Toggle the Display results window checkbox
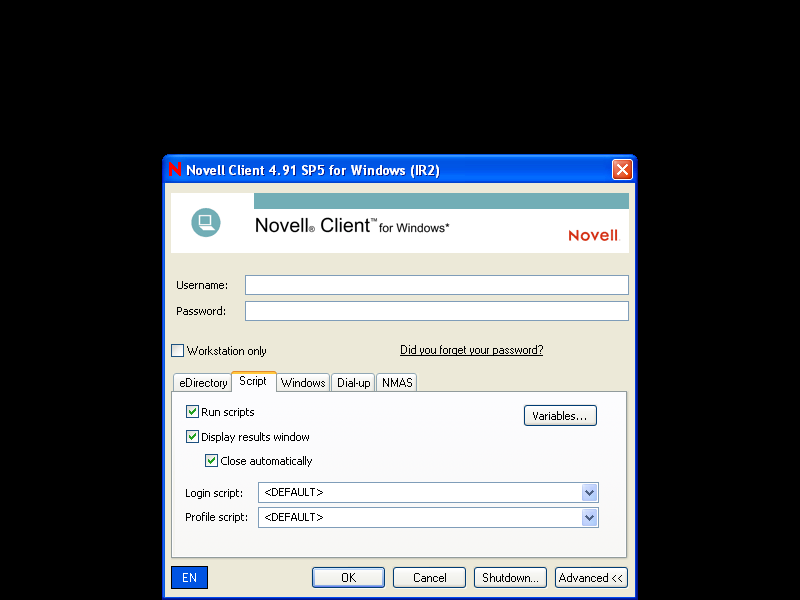 [x=192, y=437]
